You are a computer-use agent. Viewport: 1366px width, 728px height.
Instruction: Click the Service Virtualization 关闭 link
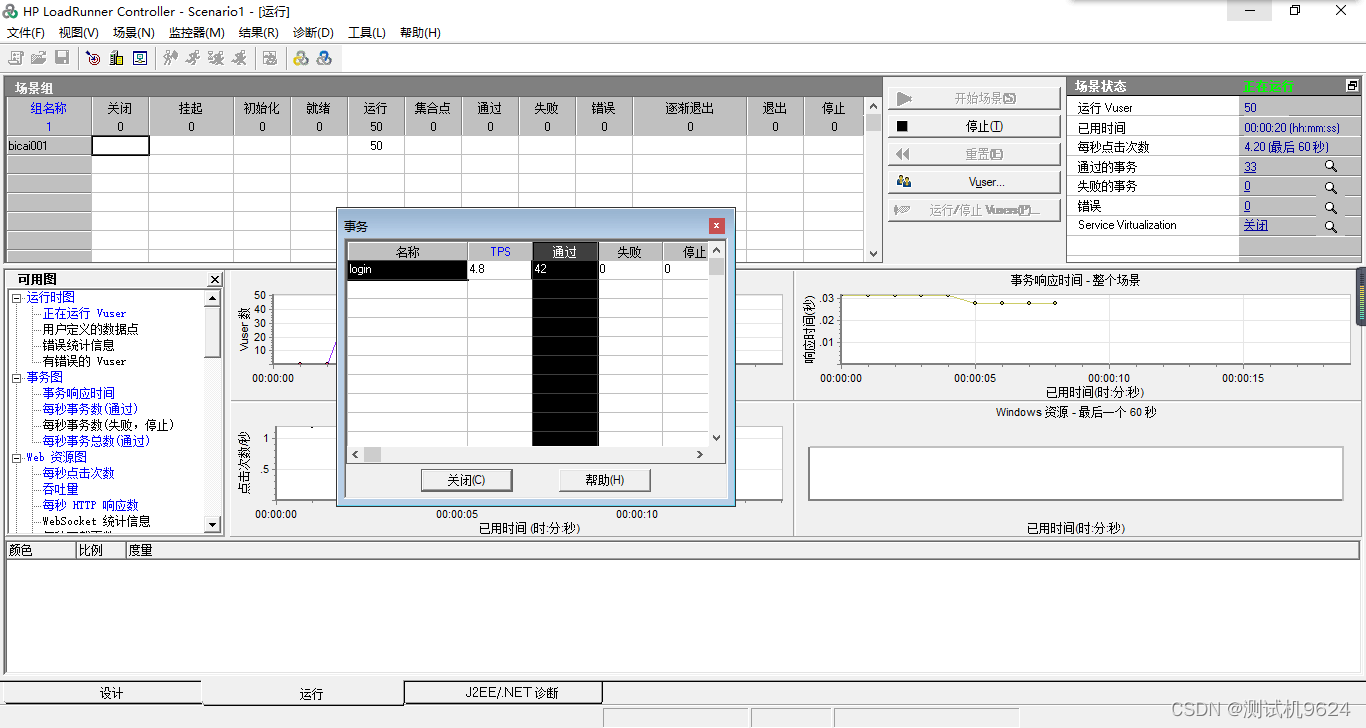point(1255,225)
